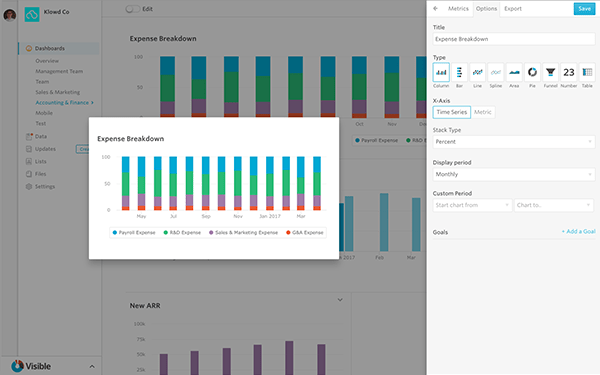Screen dimensions: 600x375
Task: Select the Pie chart type
Action: [532, 72]
